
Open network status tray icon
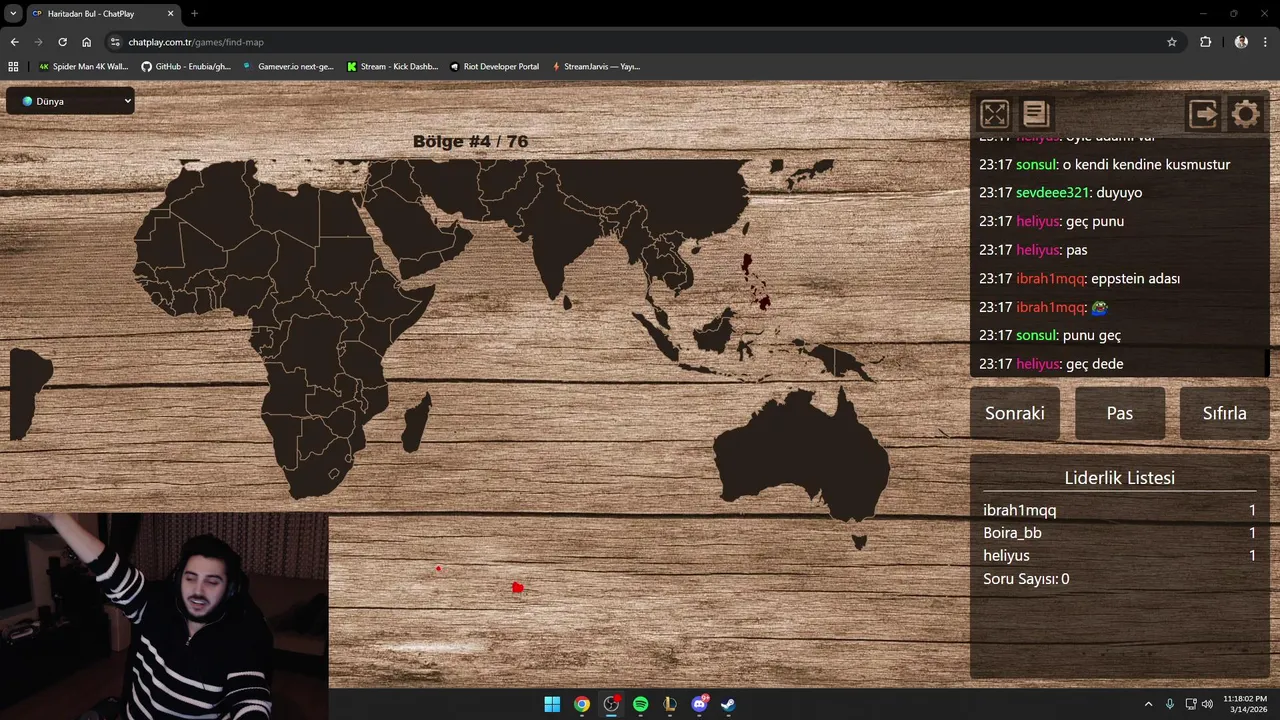click(1191, 704)
